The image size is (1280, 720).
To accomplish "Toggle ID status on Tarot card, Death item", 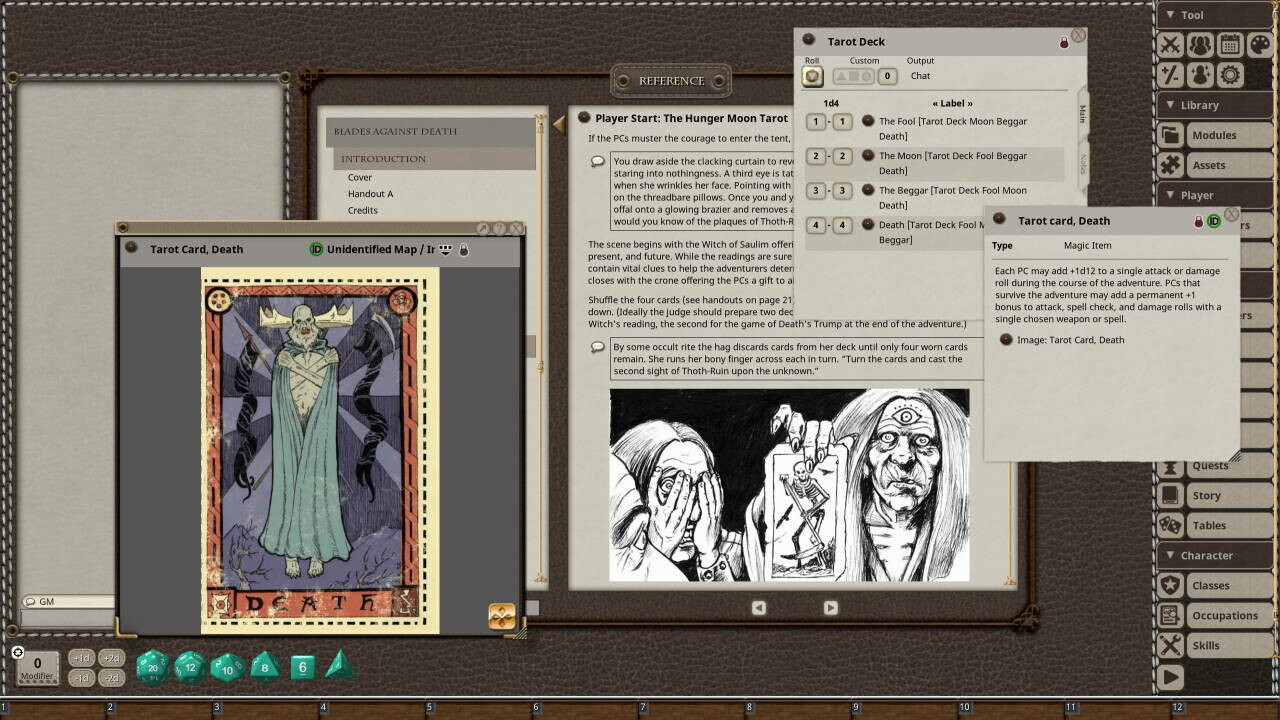I will (x=1214, y=221).
